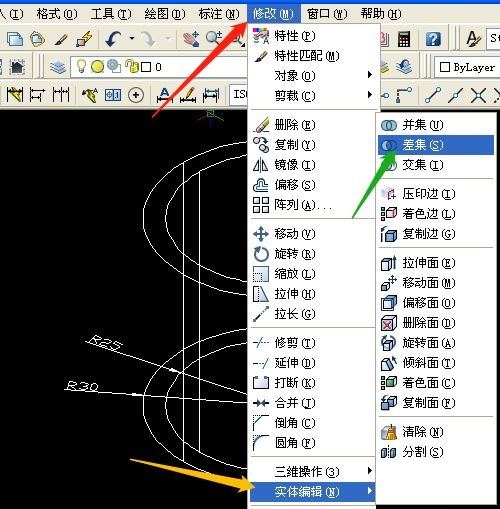Choose 分割(S) separate command

pyautogui.click(x=436, y=452)
